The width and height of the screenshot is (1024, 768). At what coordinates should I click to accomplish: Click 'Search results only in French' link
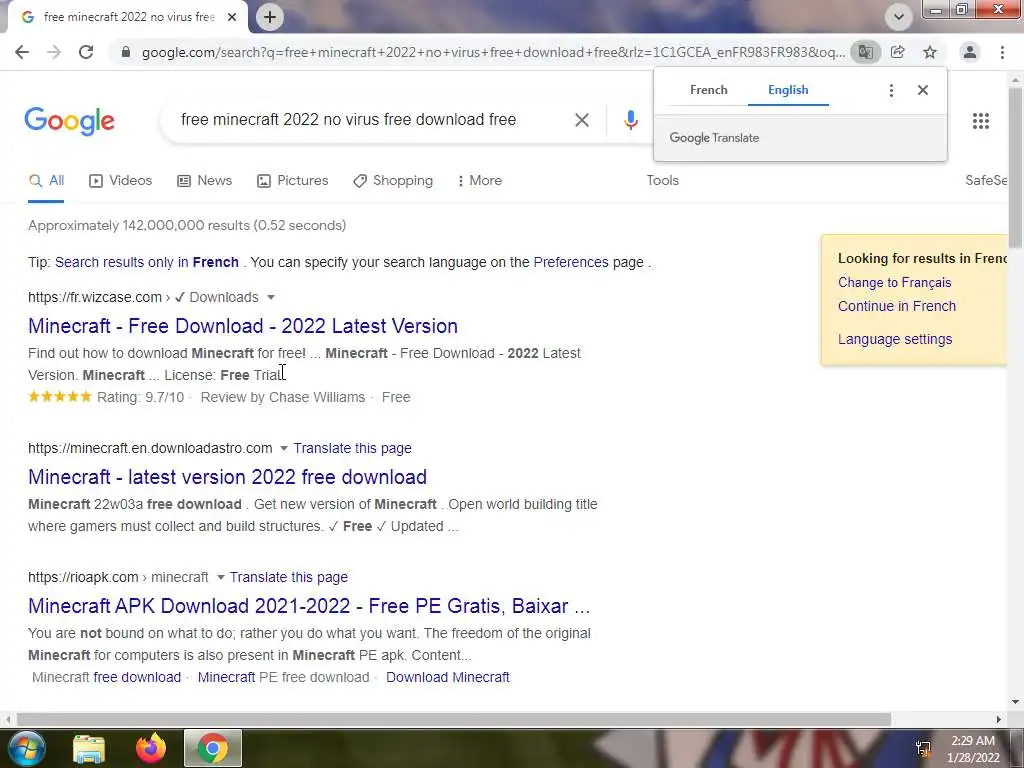(147, 263)
